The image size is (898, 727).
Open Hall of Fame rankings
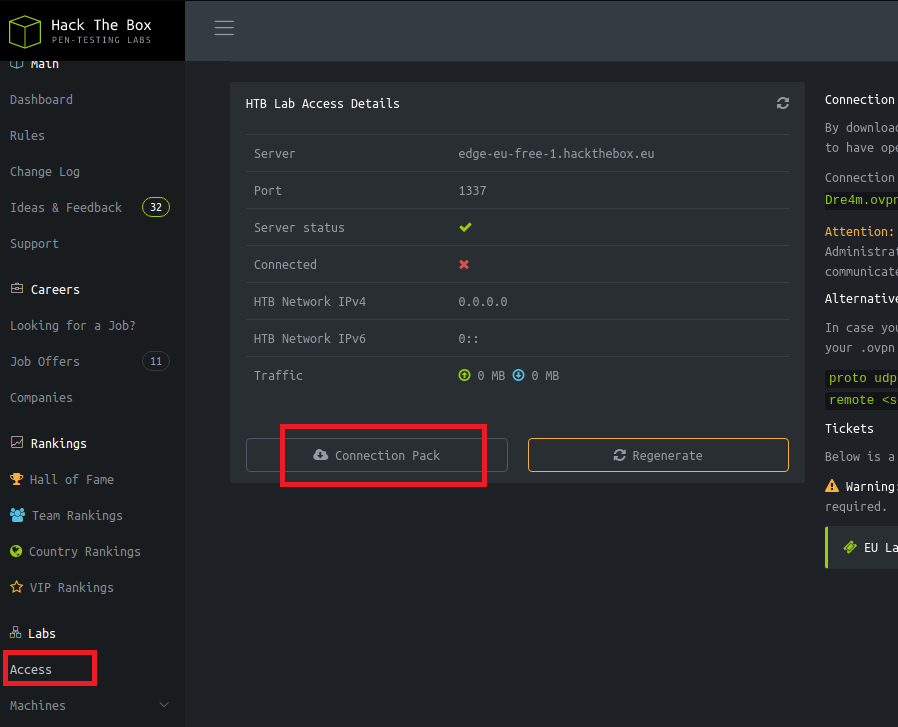[72, 480]
